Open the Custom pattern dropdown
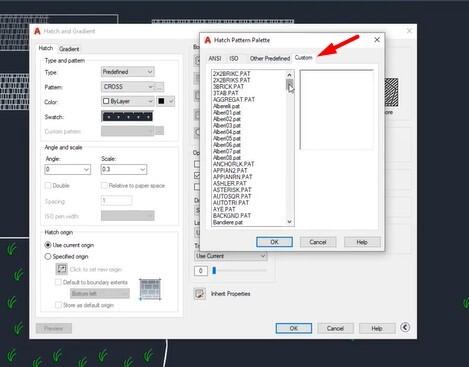This screenshot has width=469, height=367. [128, 131]
